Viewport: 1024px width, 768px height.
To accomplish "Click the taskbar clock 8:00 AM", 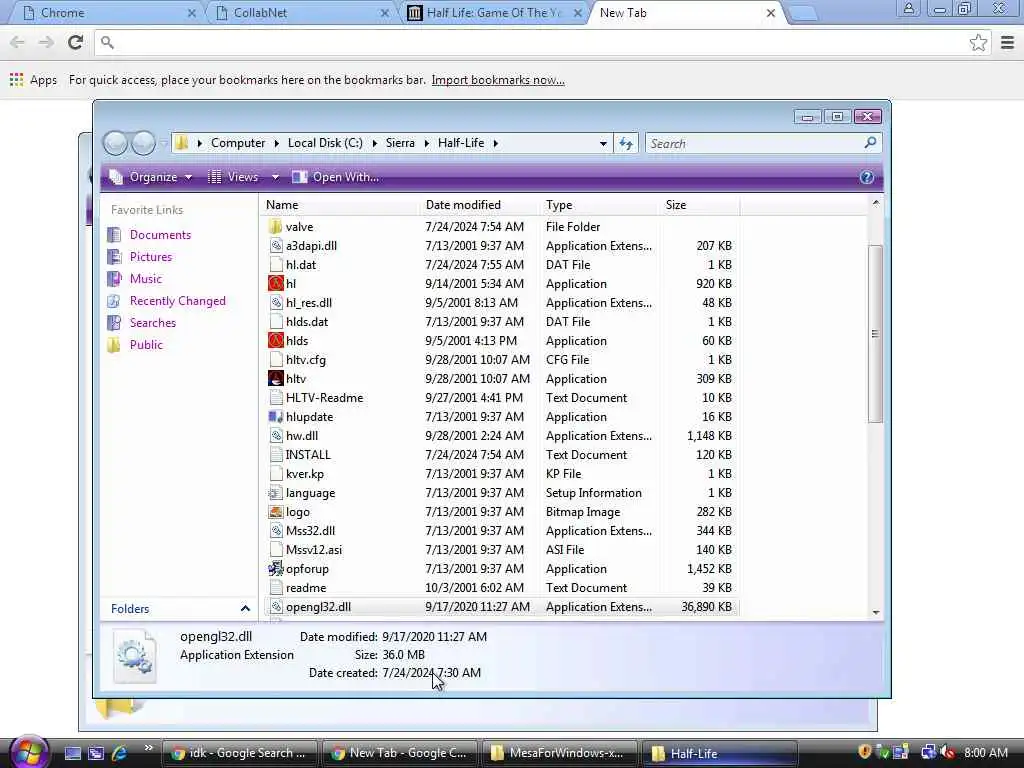I will (x=985, y=753).
